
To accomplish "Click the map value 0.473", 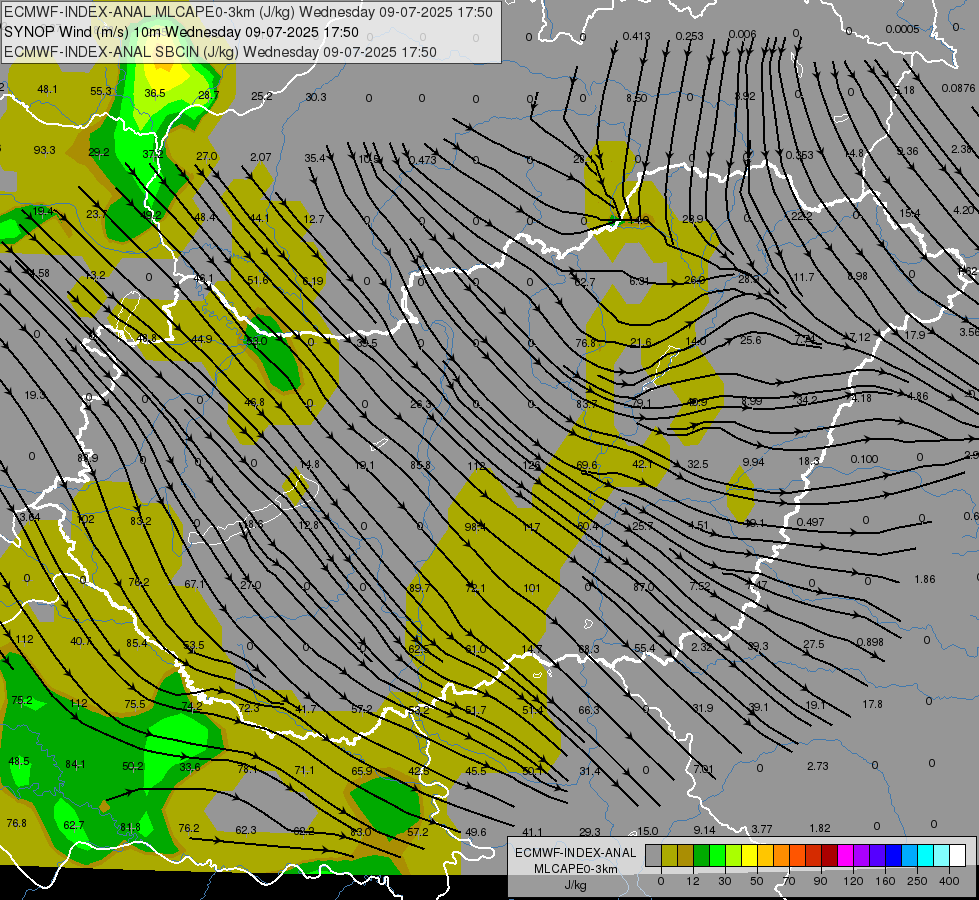I will click(423, 161).
